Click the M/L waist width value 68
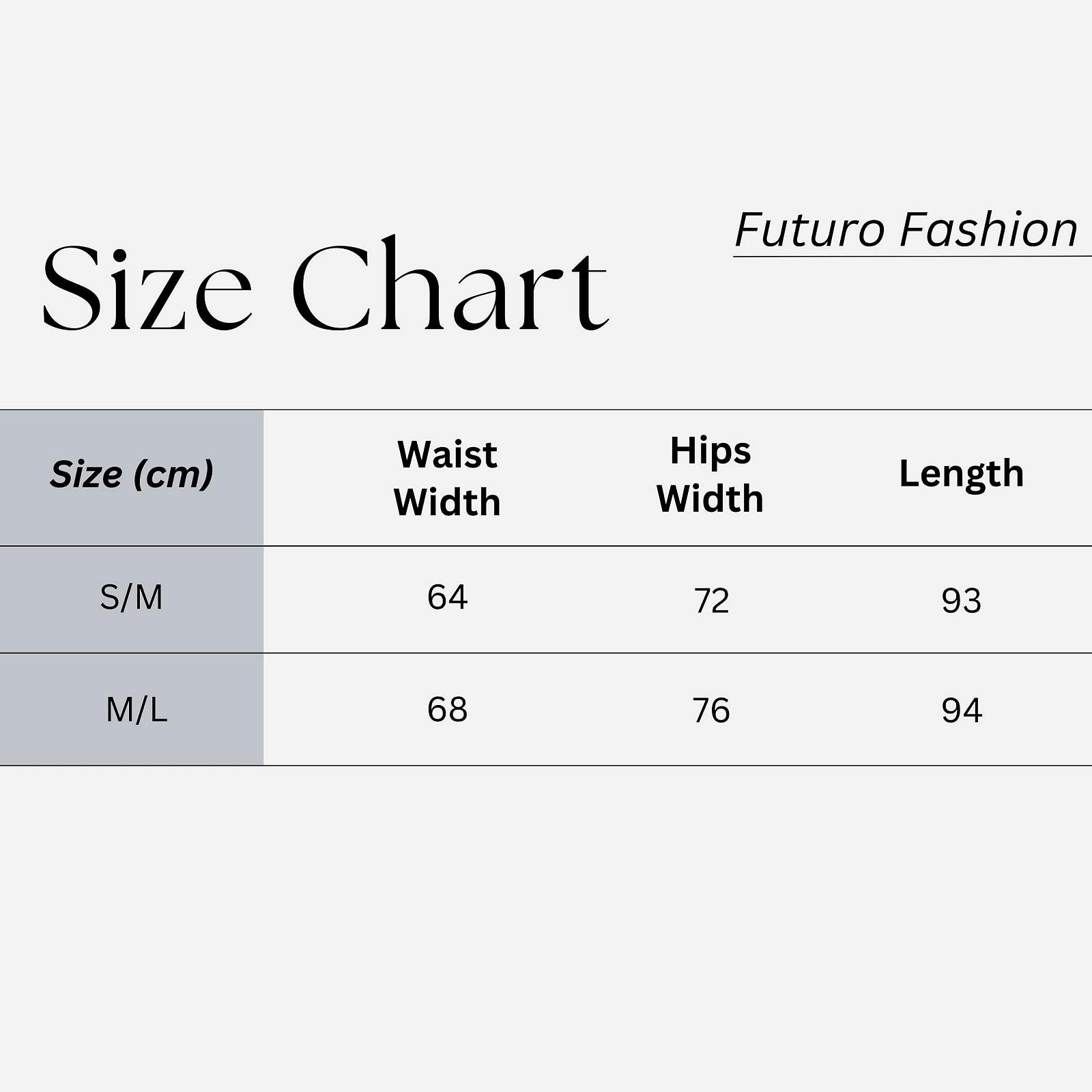This screenshot has height=1092, width=1092. coord(447,710)
